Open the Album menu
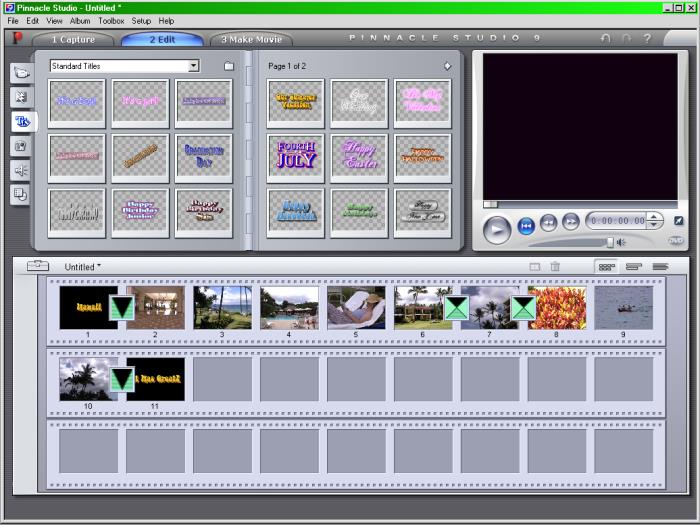700x525 pixels. (80, 21)
